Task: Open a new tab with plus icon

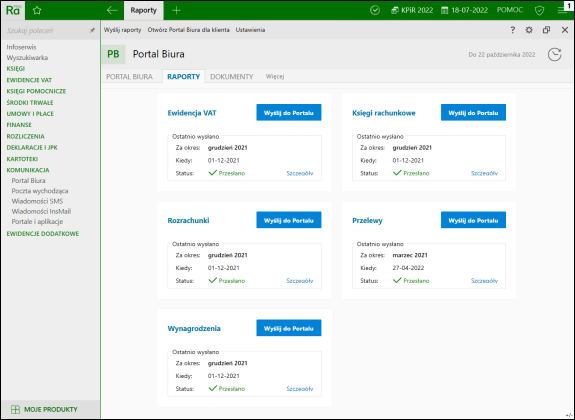Action: pos(176,11)
